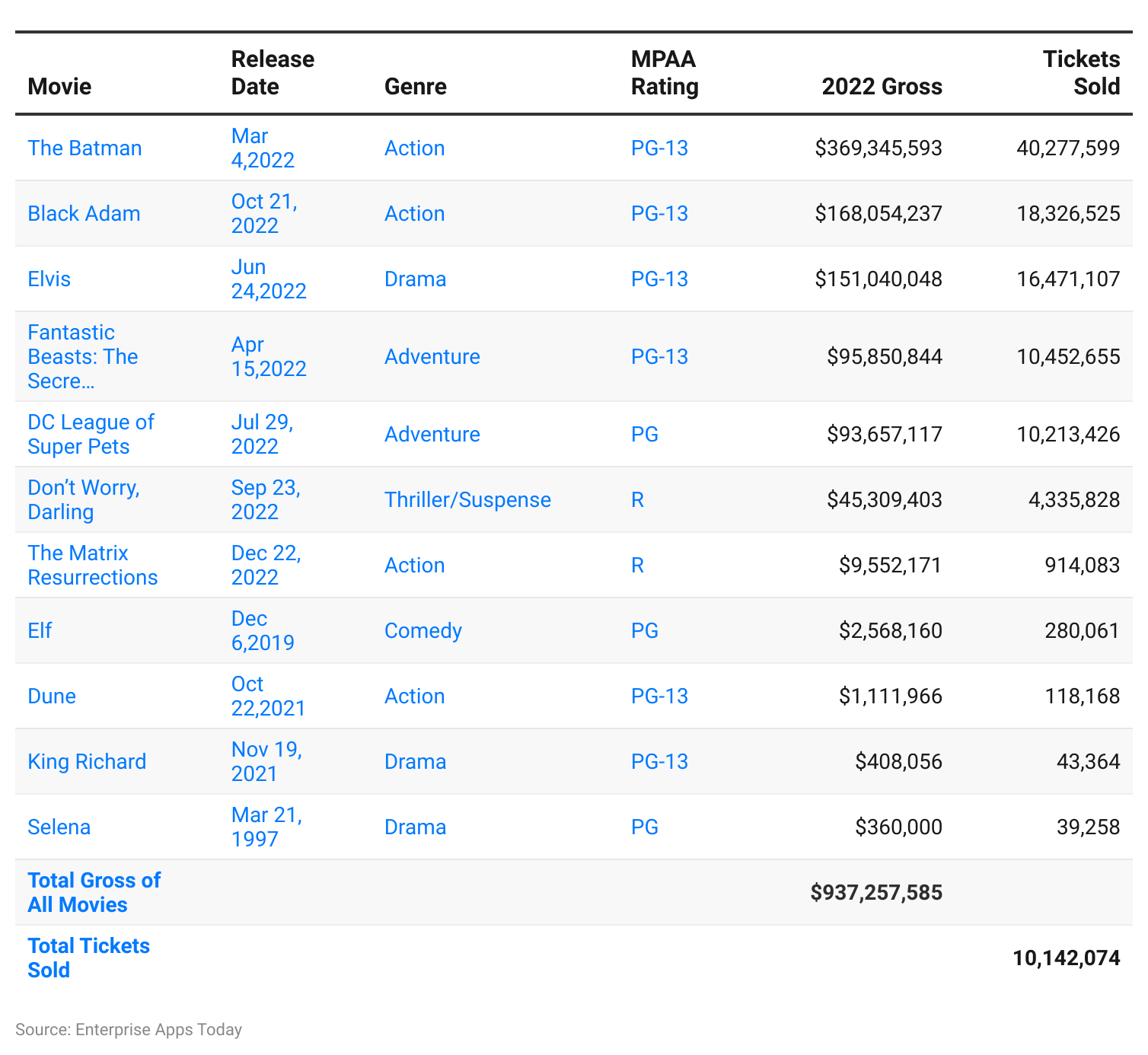Viewport: 1148px width, 1055px height.
Task: Select Drama genre in Elvis row
Action: 415,279
